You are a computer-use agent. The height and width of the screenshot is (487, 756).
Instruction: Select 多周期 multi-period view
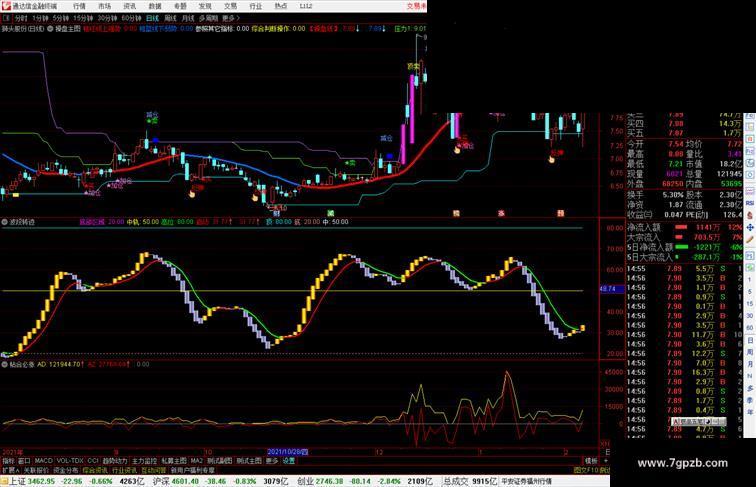tap(208, 18)
